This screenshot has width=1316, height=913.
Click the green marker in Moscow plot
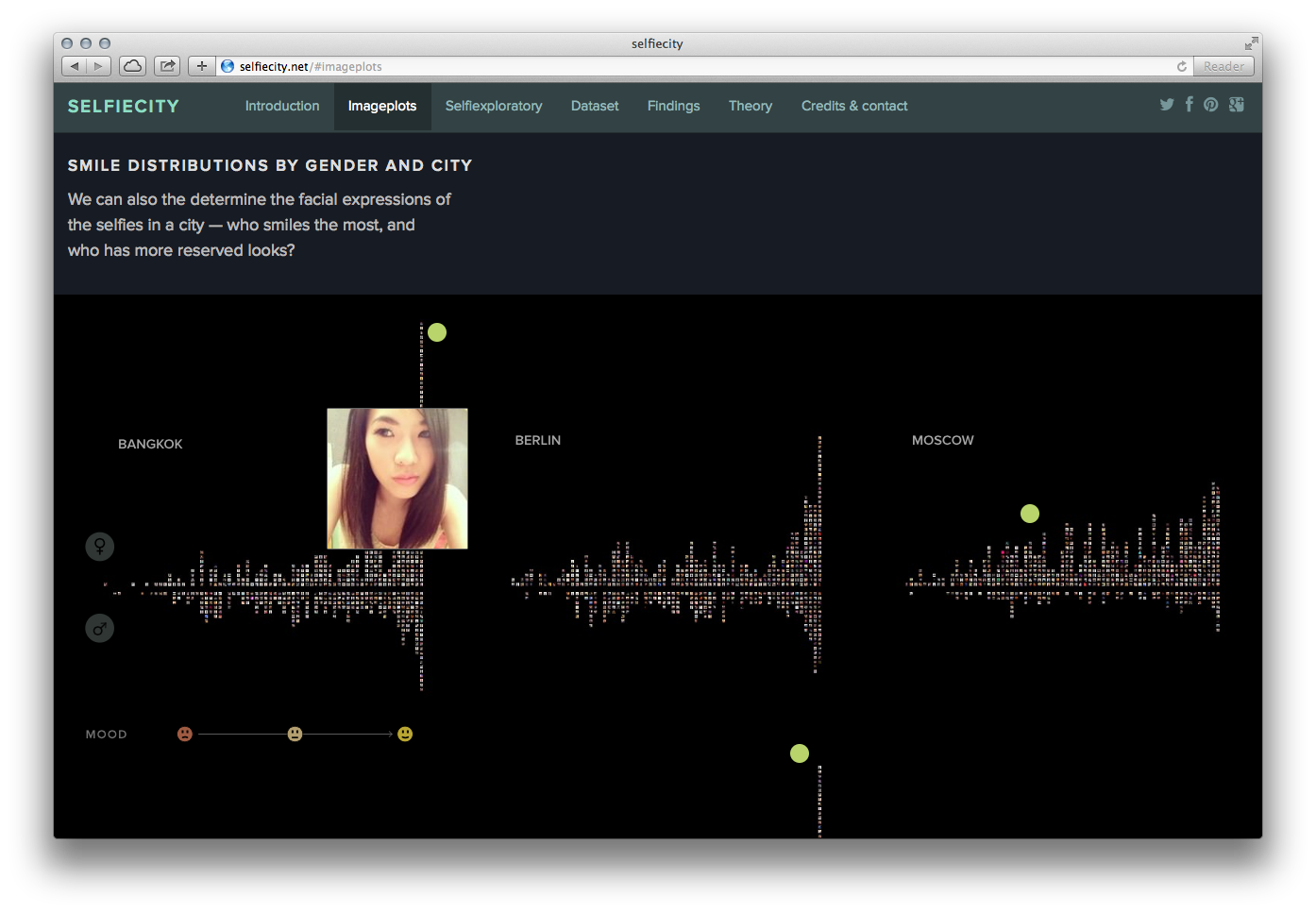[1030, 514]
